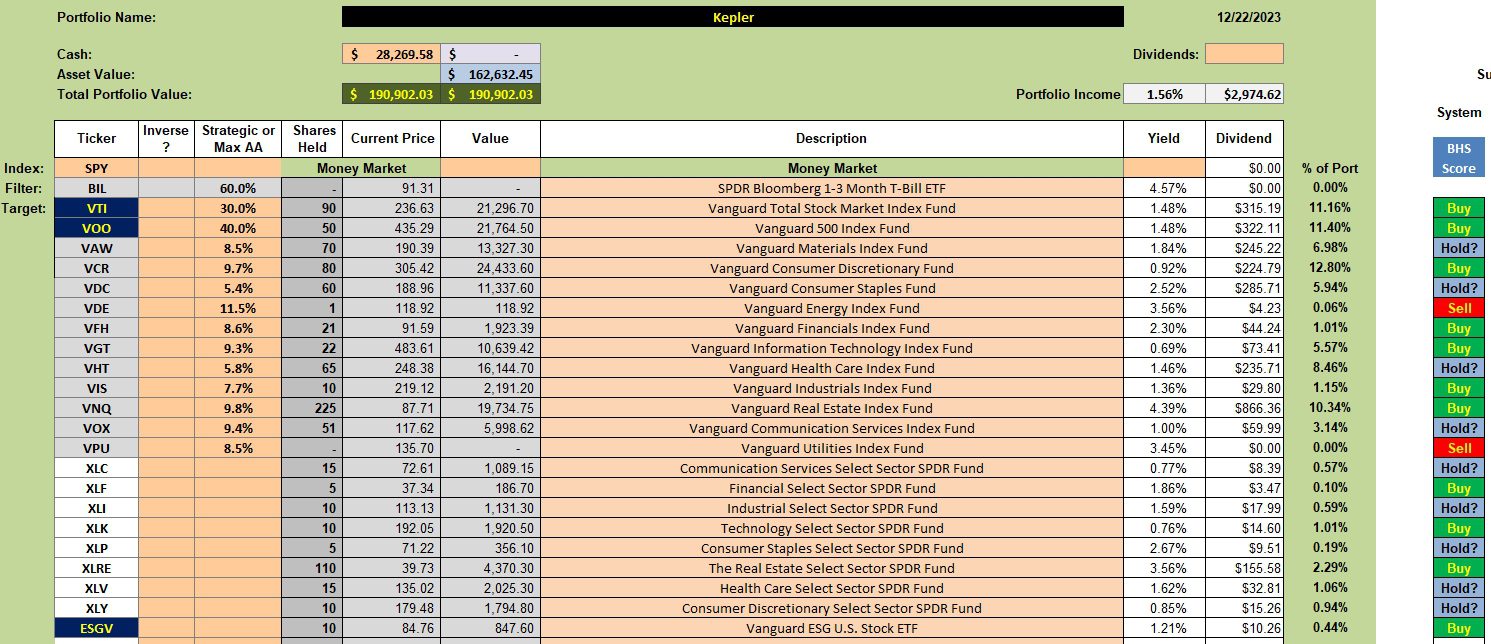Select the Description column header
Viewport: 1491px width, 644px height.
[831, 139]
